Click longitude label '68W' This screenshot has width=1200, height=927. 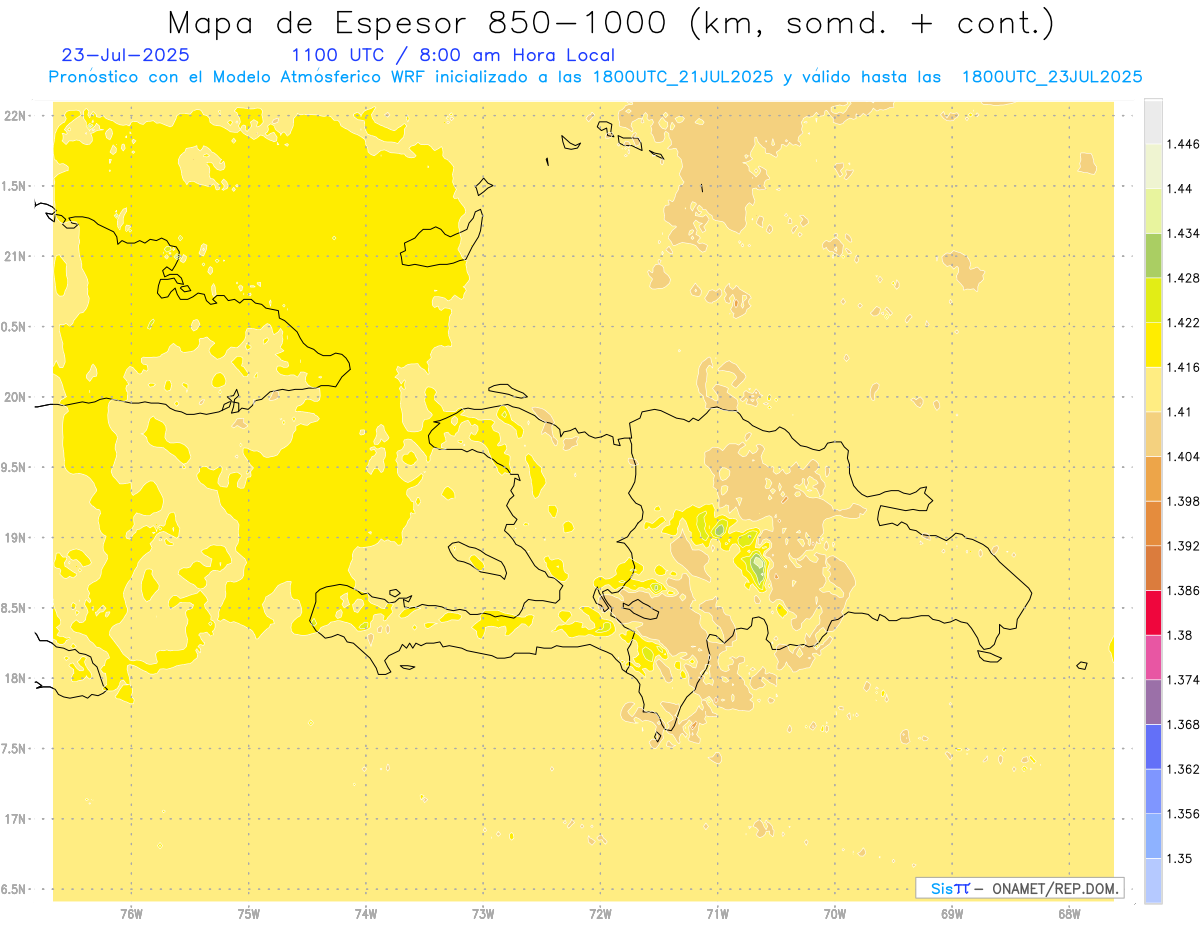point(1069,914)
